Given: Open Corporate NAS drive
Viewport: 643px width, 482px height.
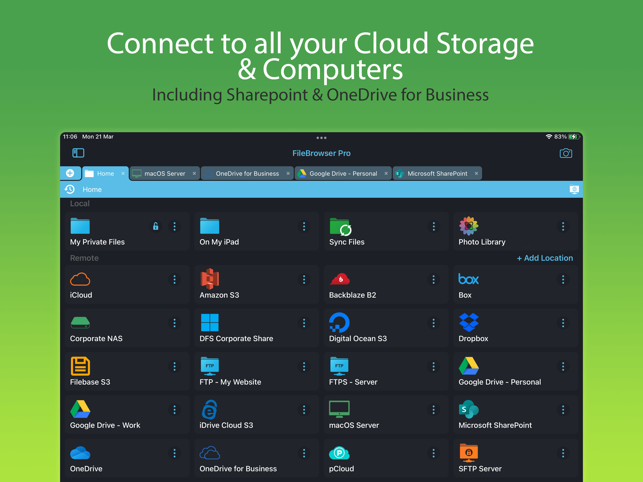Looking at the screenshot, I should coord(127,328).
